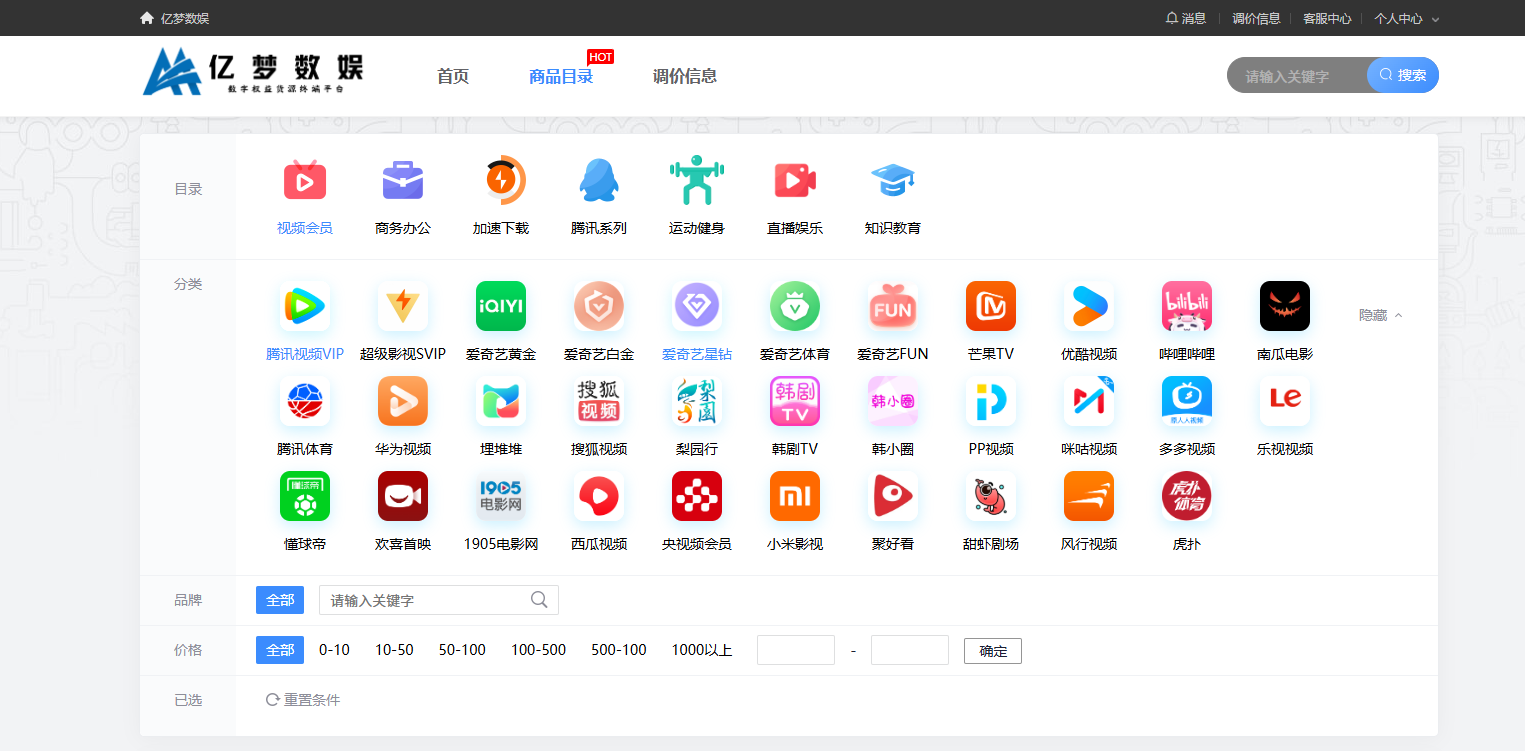Choose the 加速下载 category icon
The height and width of the screenshot is (751, 1525).
click(x=501, y=181)
